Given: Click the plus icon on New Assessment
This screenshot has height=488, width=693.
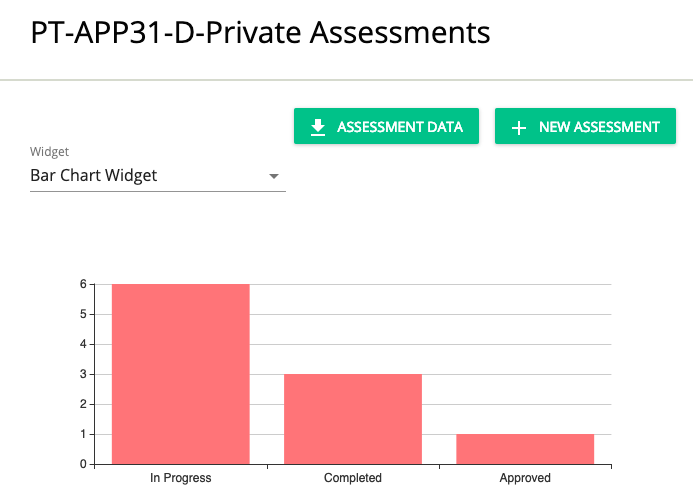Looking at the screenshot, I should (519, 128).
